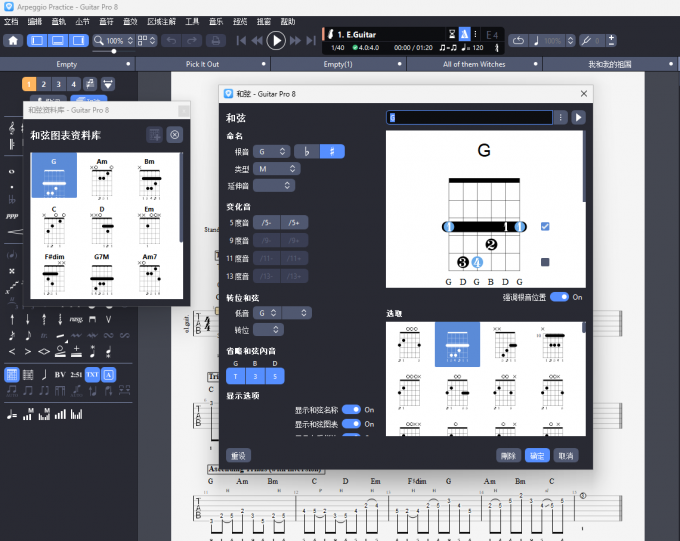680x541 pixels.
Task: Click the 重设 reset button
Action: tap(238, 455)
